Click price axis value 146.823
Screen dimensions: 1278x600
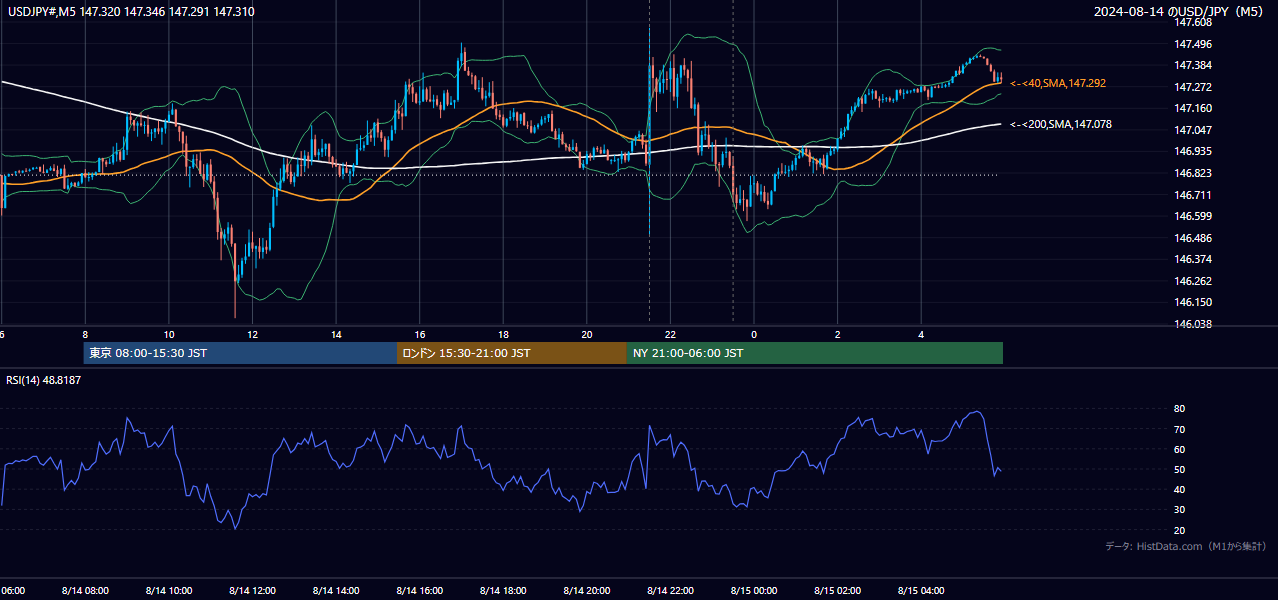point(1193,173)
